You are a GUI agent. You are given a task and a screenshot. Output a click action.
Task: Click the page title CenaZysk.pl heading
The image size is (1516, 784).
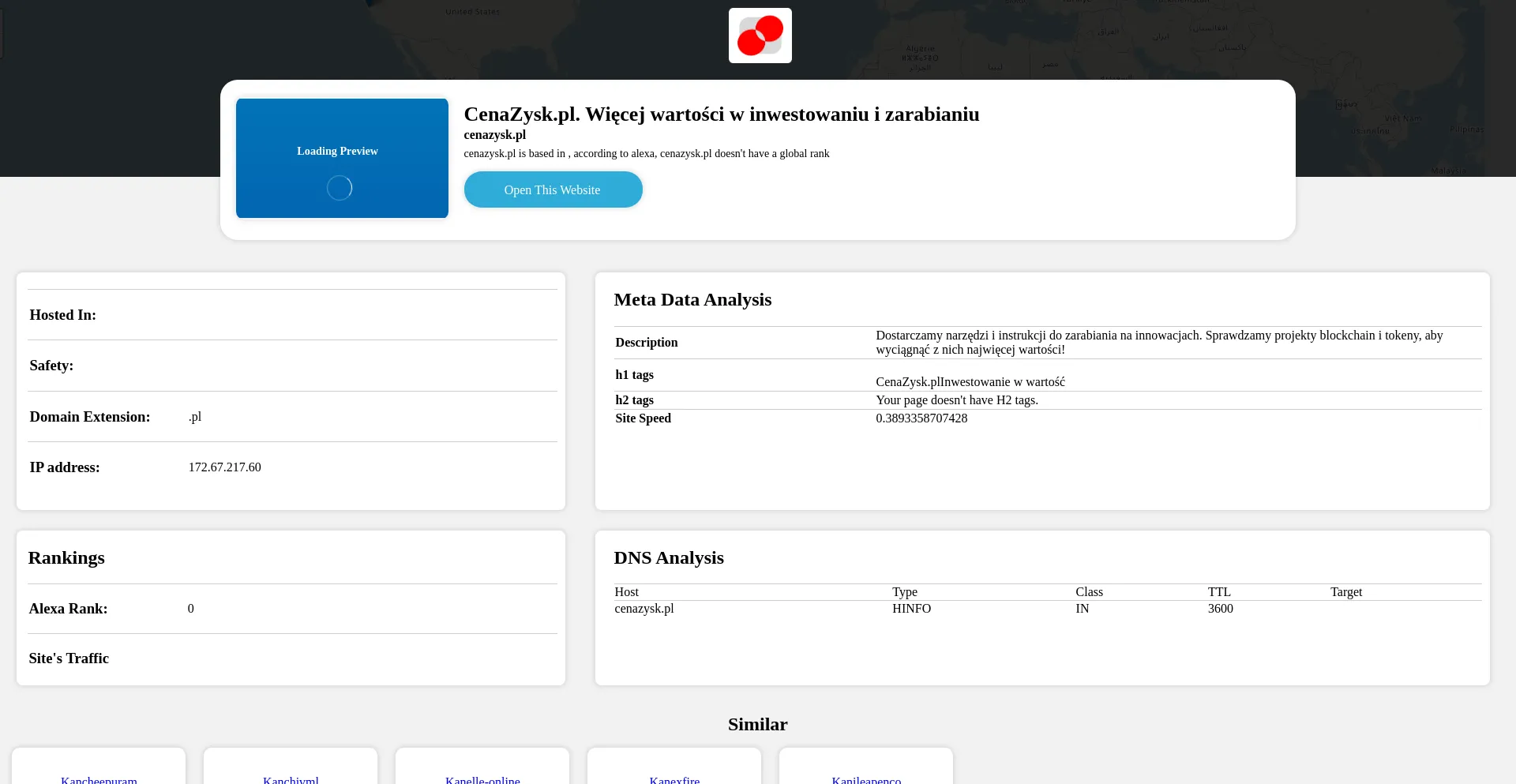coord(721,114)
